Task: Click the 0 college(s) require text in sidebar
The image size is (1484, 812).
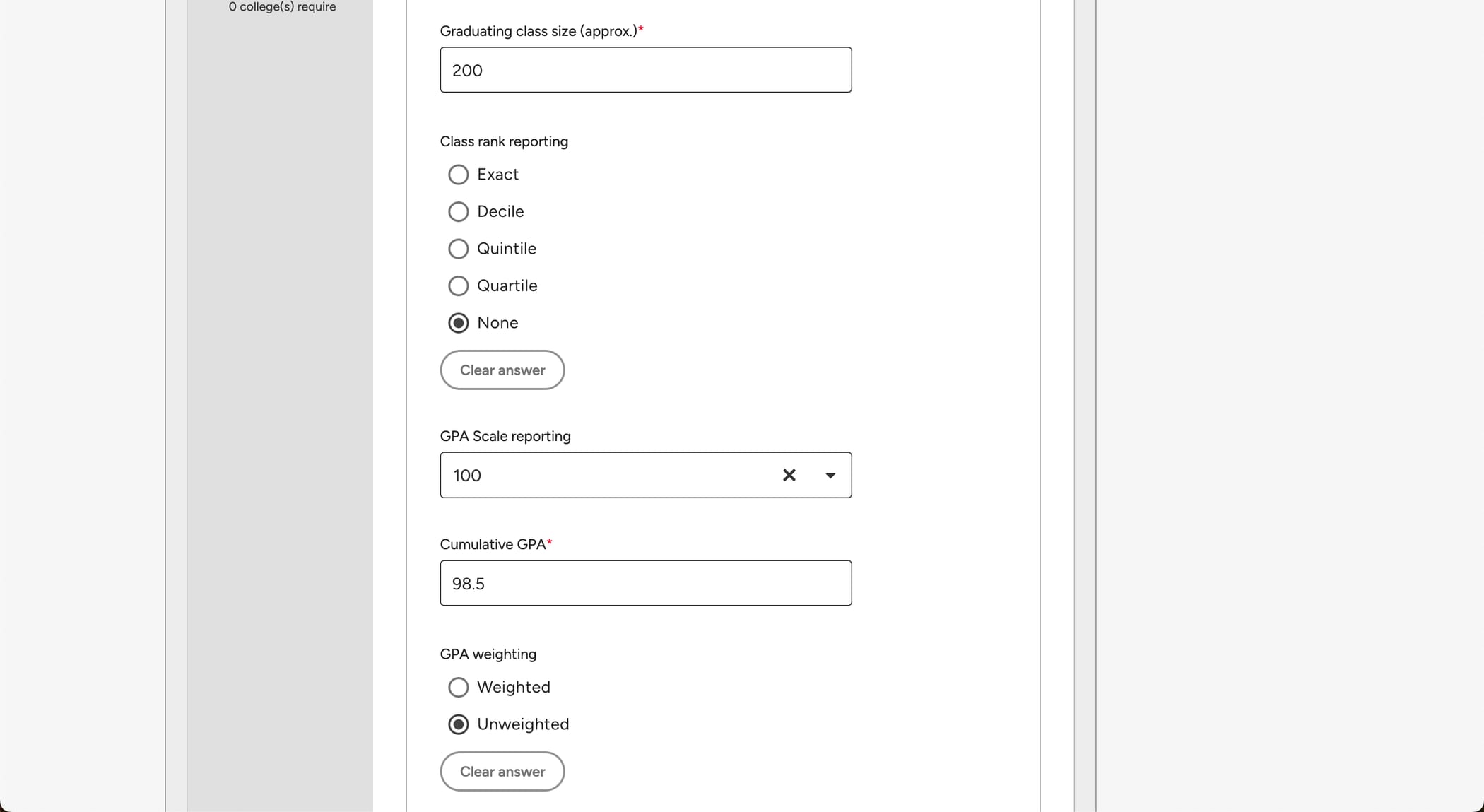Action: point(281,7)
